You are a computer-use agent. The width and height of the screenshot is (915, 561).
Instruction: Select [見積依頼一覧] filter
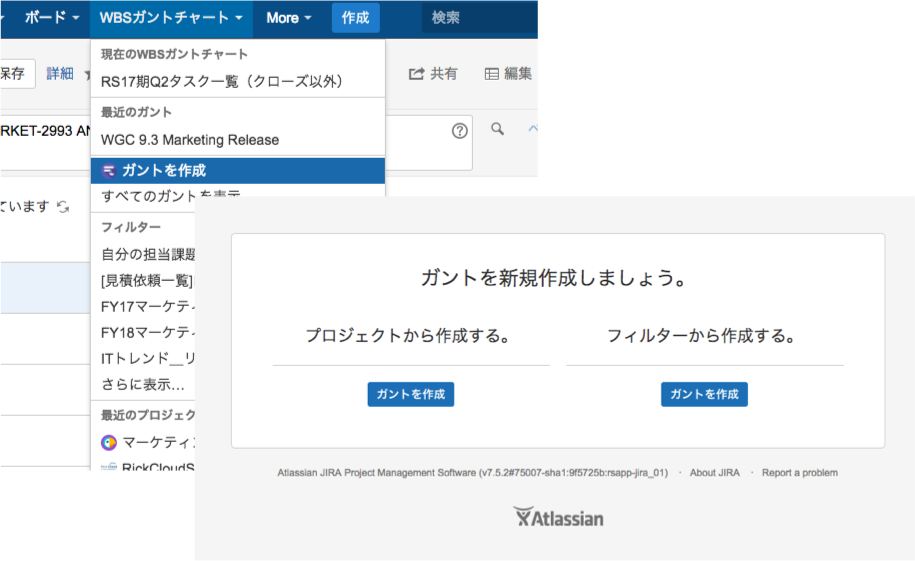[x=147, y=281]
